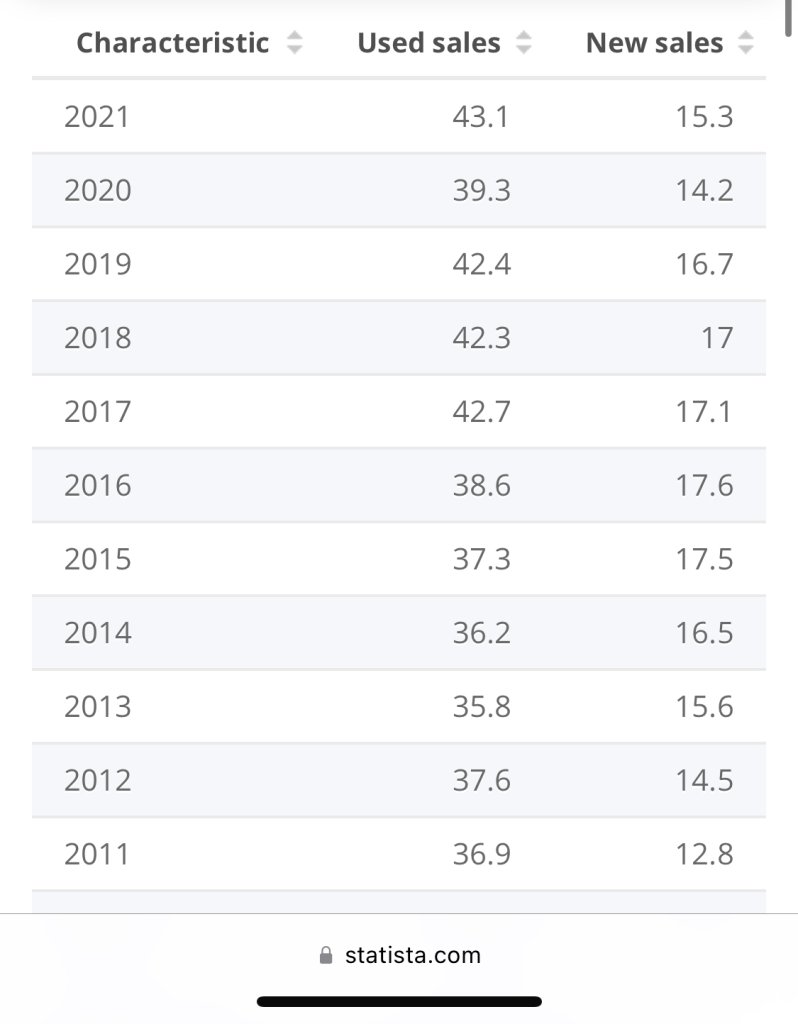Select the 2018 row label
Viewport: 798px width, 1024px height.
(x=97, y=338)
